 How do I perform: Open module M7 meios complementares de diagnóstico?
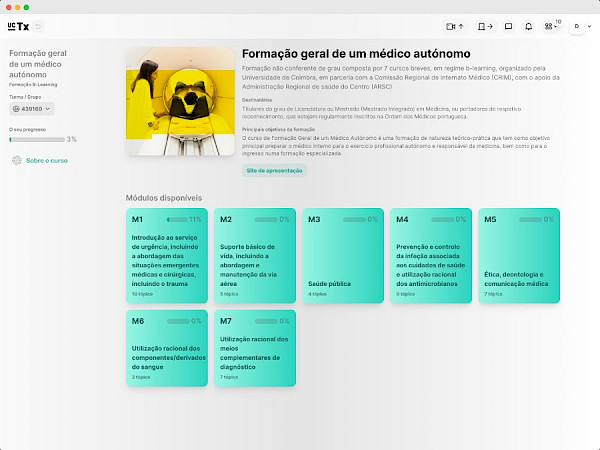(x=253, y=347)
